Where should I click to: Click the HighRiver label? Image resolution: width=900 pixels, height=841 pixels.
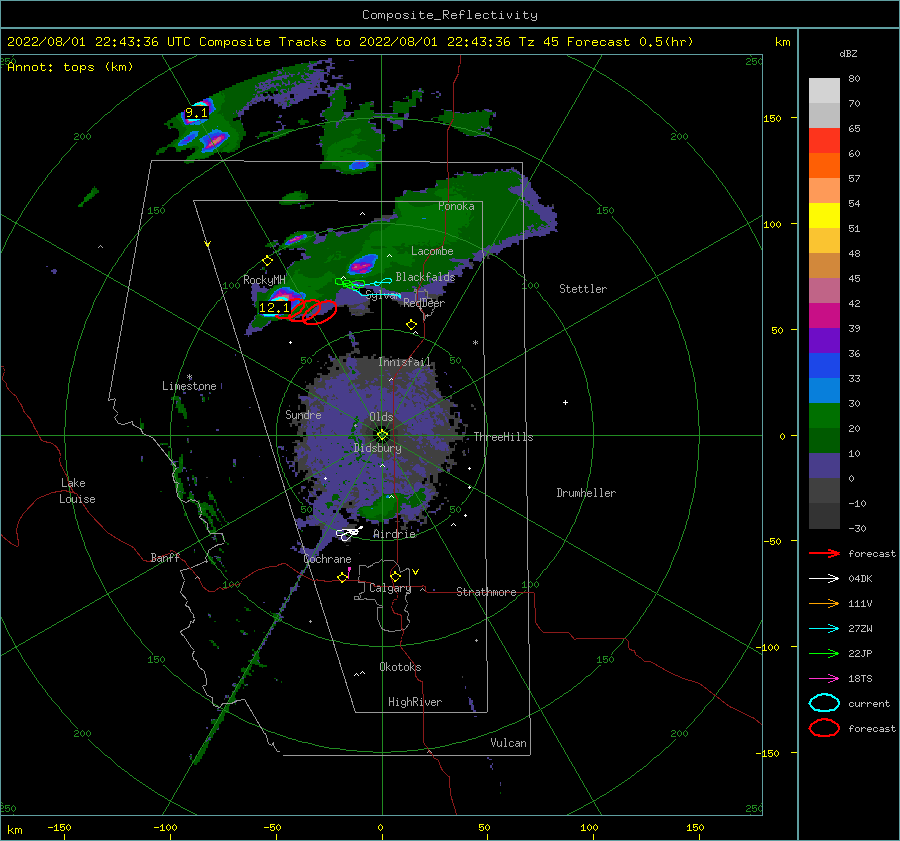415,702
